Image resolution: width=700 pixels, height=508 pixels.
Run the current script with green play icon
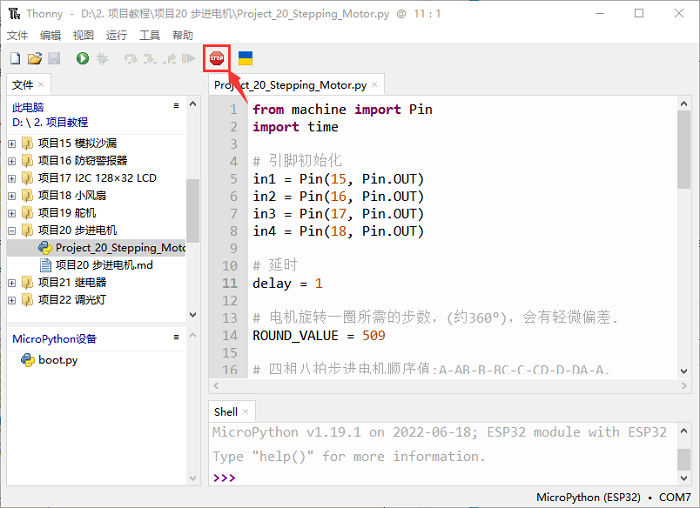click(83, 59)
